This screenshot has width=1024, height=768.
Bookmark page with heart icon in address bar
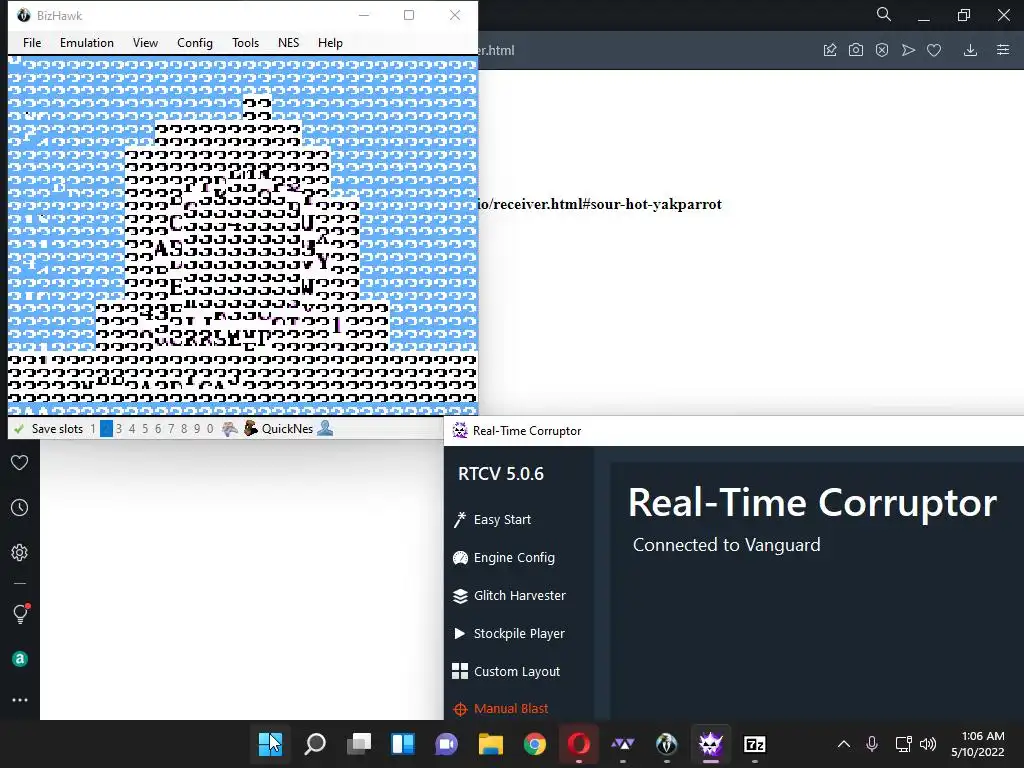pos(934,50)
